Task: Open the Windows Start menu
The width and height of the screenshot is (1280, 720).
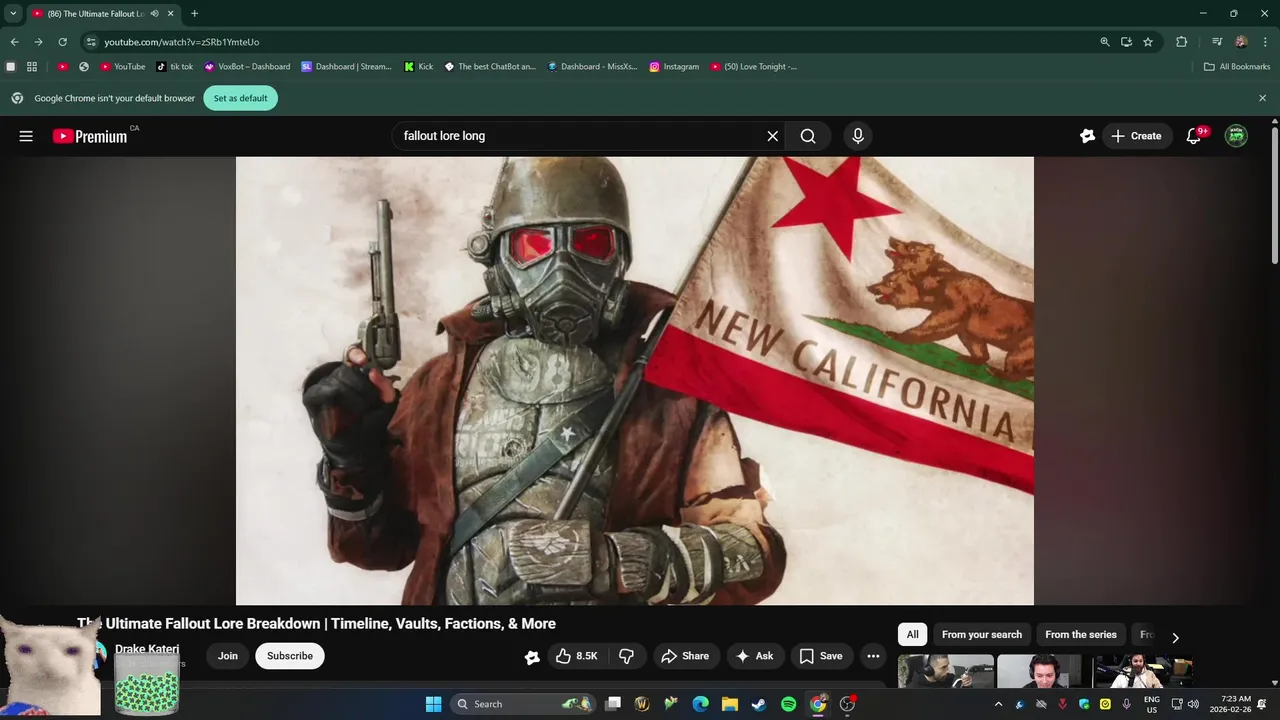Action: 433,704
